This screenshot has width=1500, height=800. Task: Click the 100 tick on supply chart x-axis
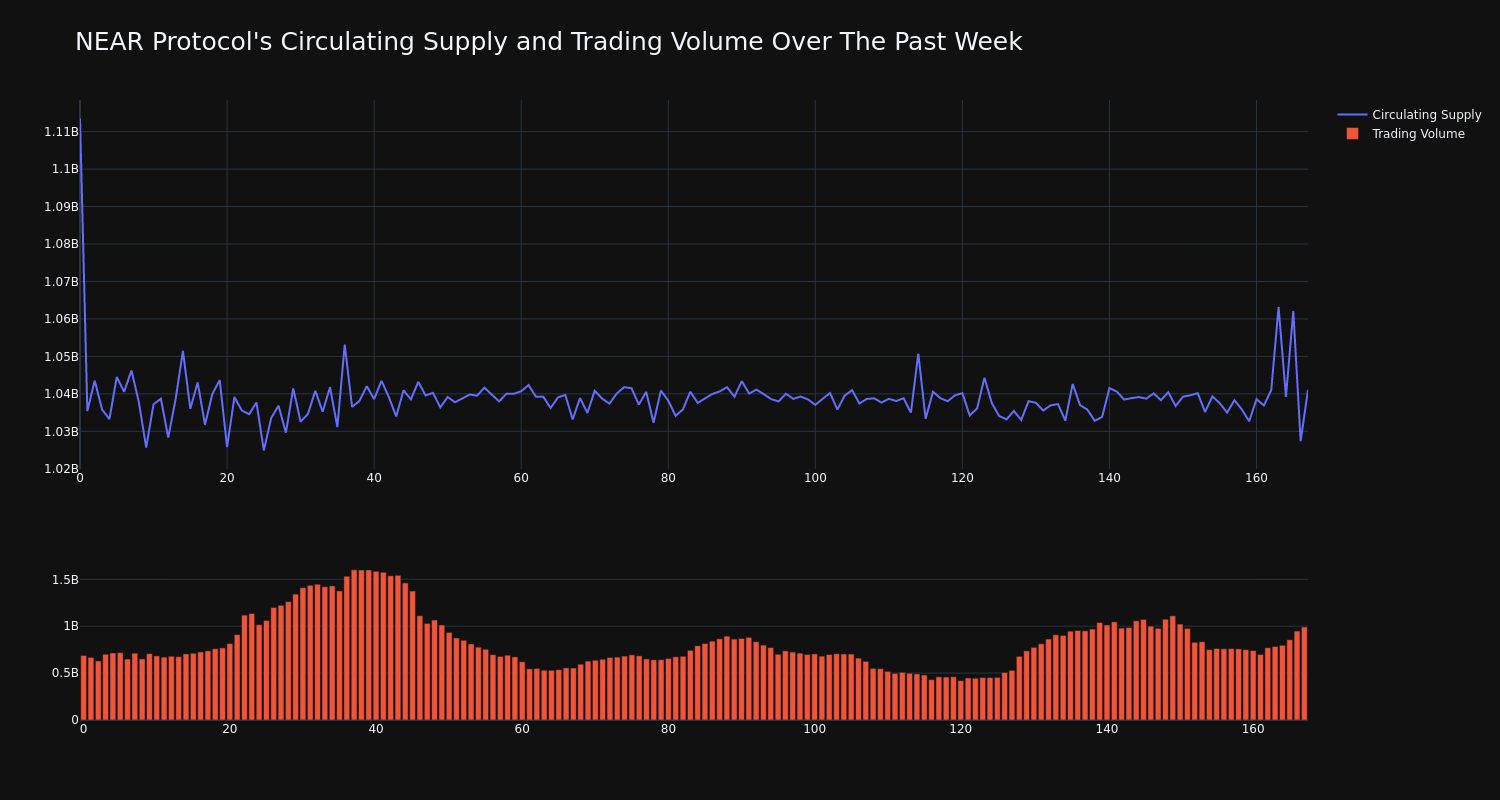[815, 478]
